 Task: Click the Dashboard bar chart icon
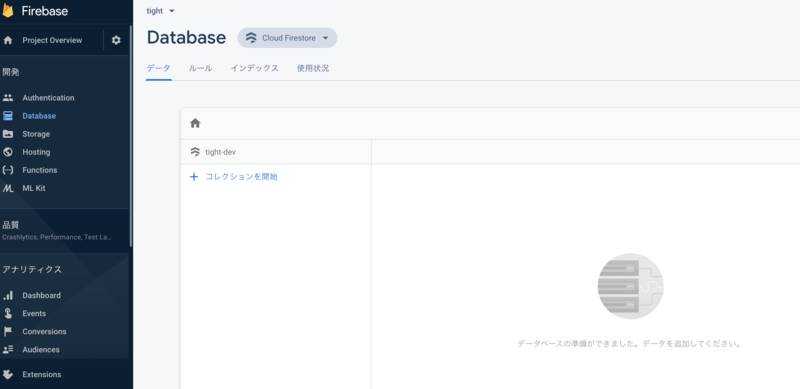pyautogui.click(x=8, y=295)
